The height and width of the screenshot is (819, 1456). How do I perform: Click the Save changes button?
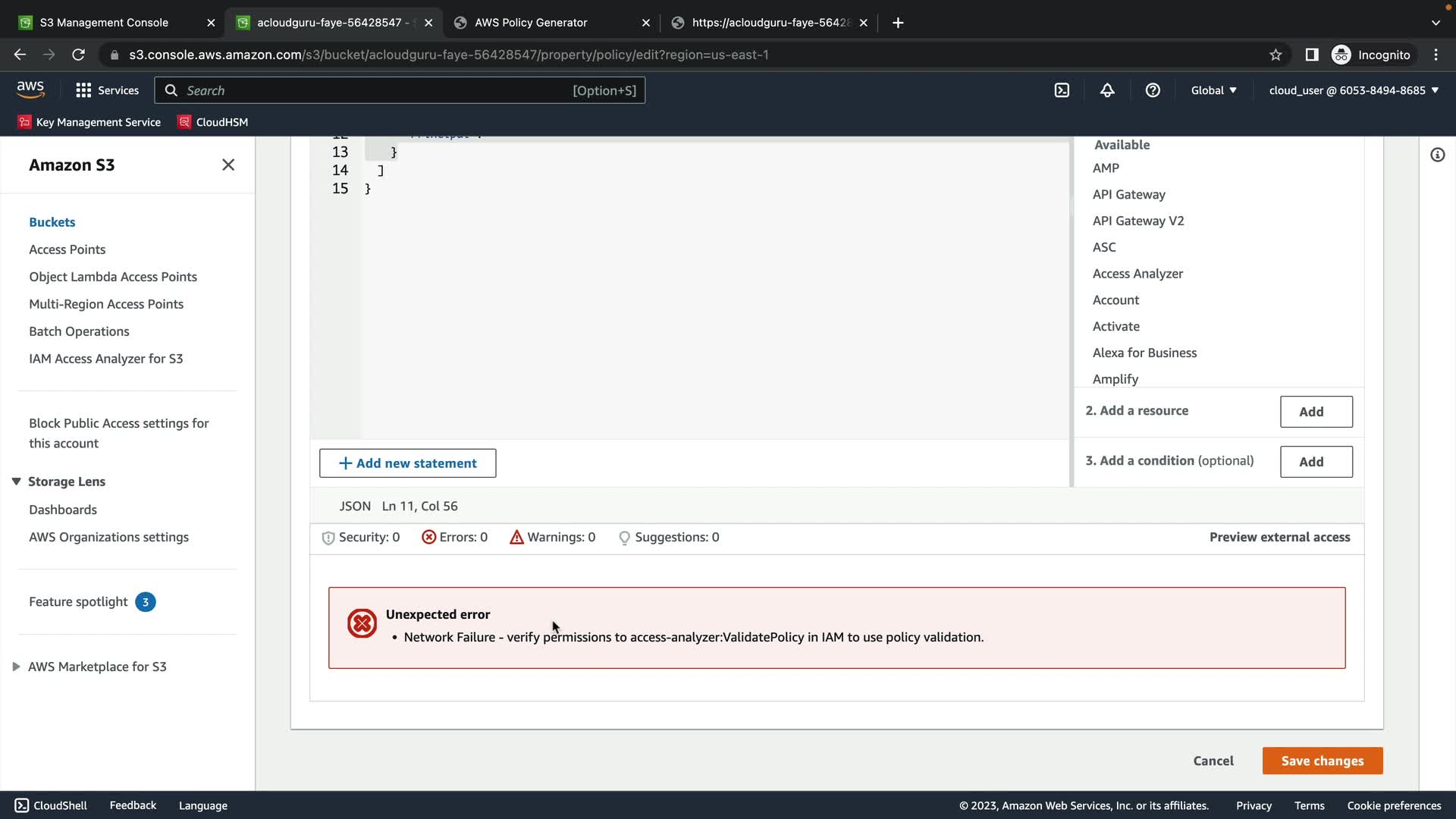tap(1322, 761)
